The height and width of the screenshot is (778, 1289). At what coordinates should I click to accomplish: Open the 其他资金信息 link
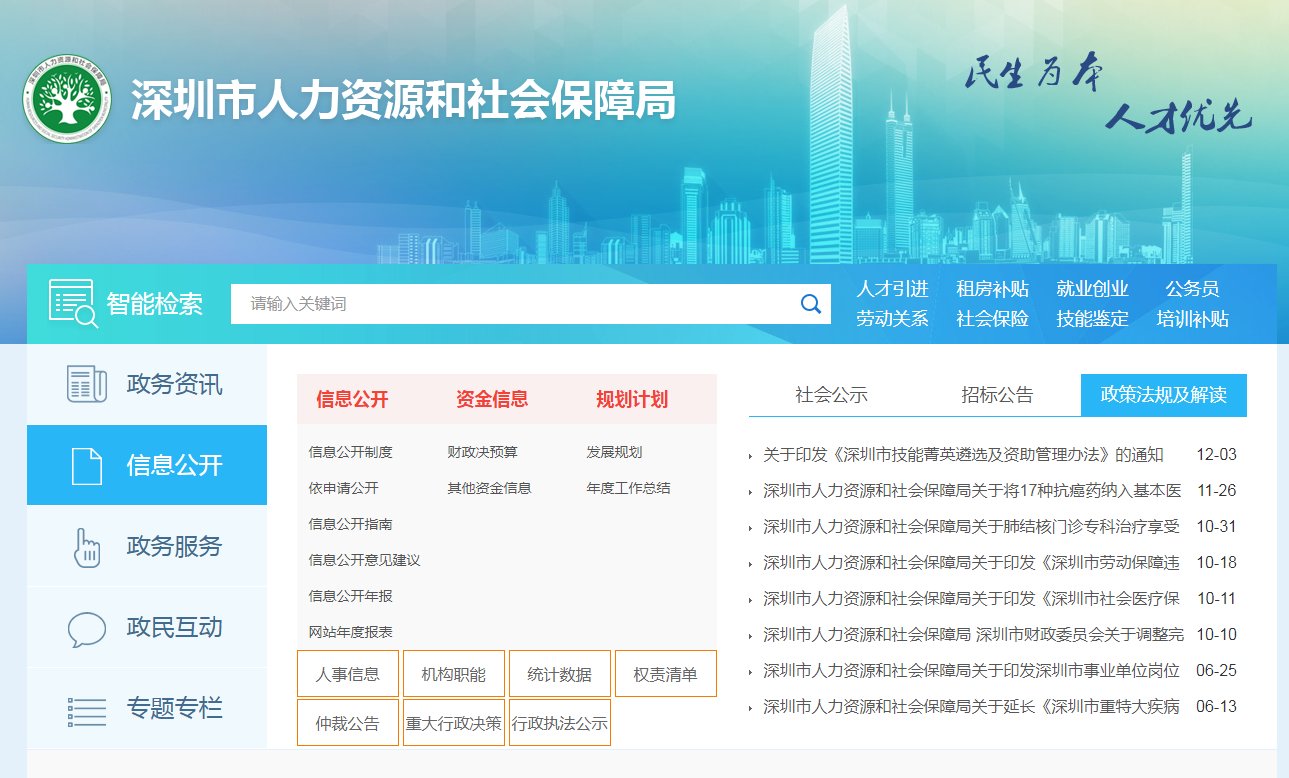point(490,488)
